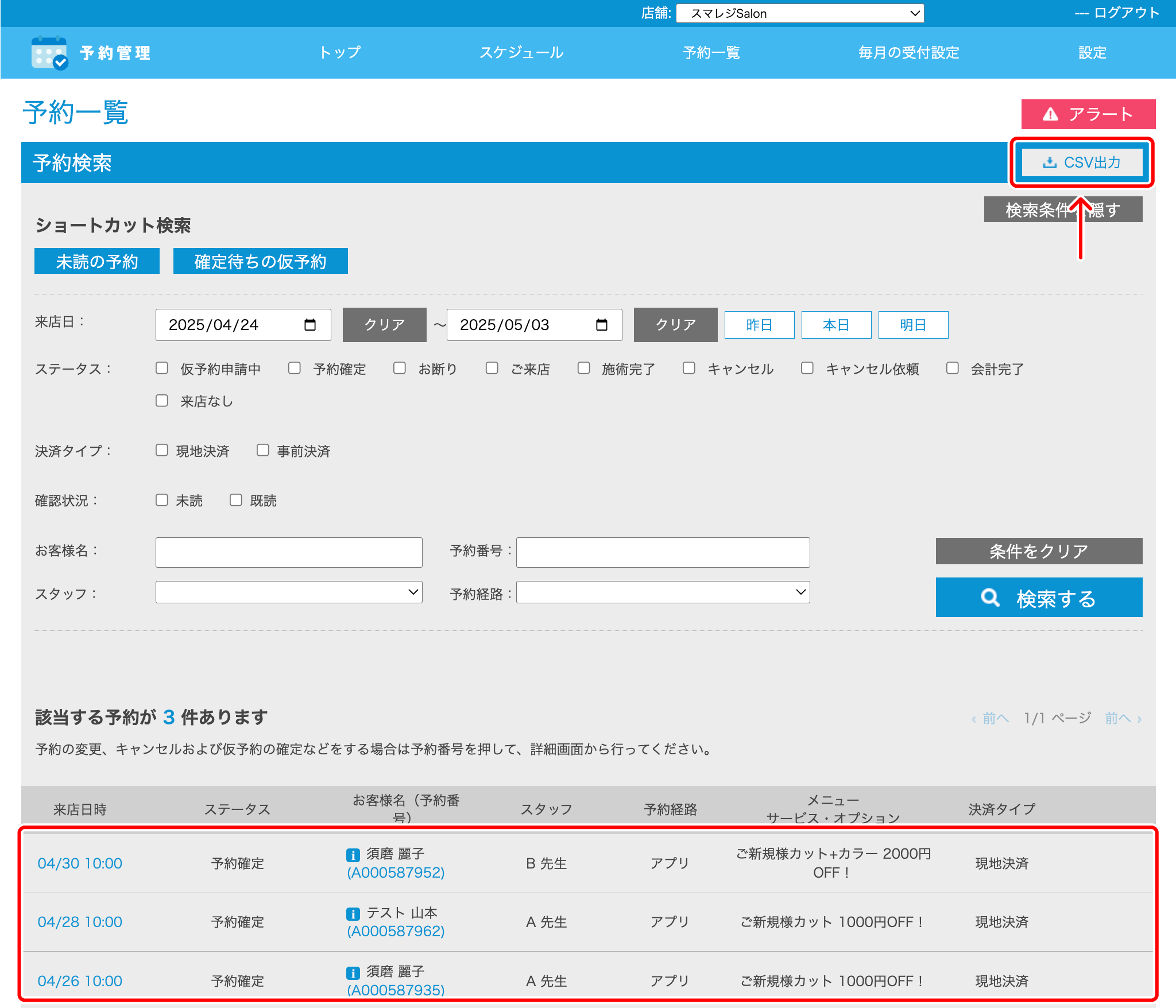1176x1008 pixels.
Task: Click info icon beside 須磨 麗子 on 04/30
Action: (353, 855)
